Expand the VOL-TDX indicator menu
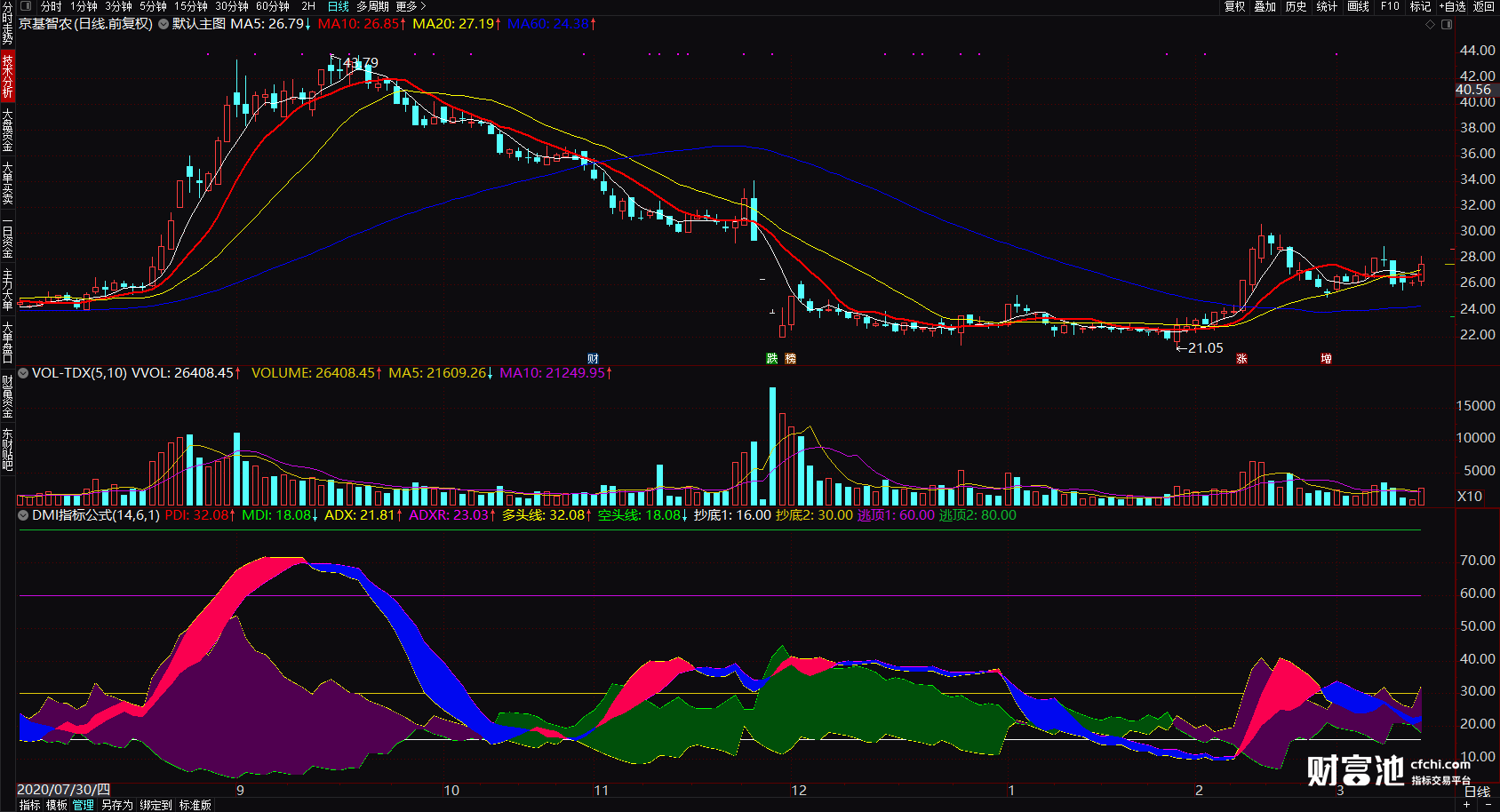 [23, 373]
